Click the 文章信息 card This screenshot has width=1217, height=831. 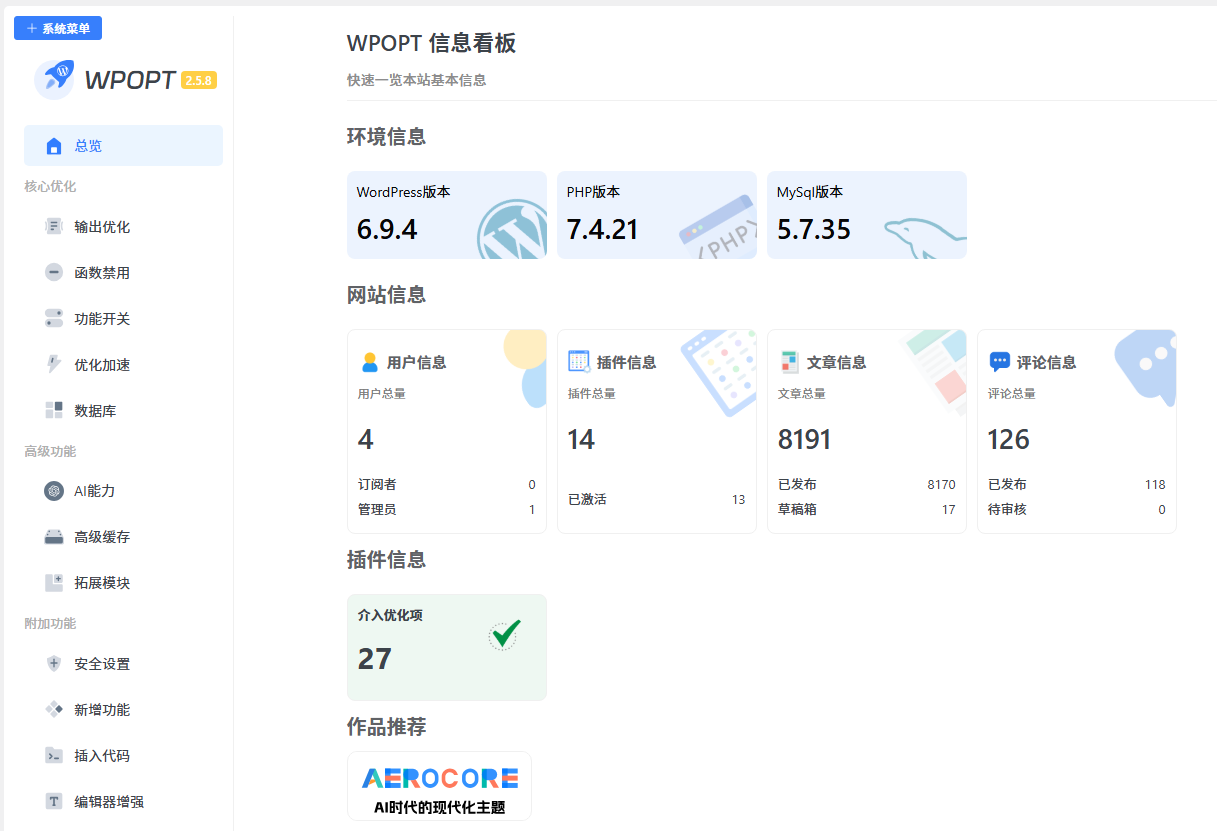[866, 431]
